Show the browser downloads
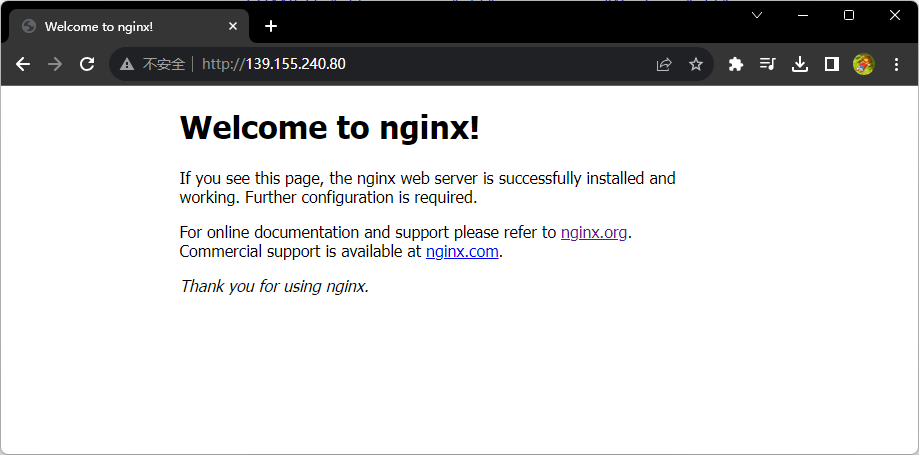Viewport: 919px width, 455px height. point(799,64)
